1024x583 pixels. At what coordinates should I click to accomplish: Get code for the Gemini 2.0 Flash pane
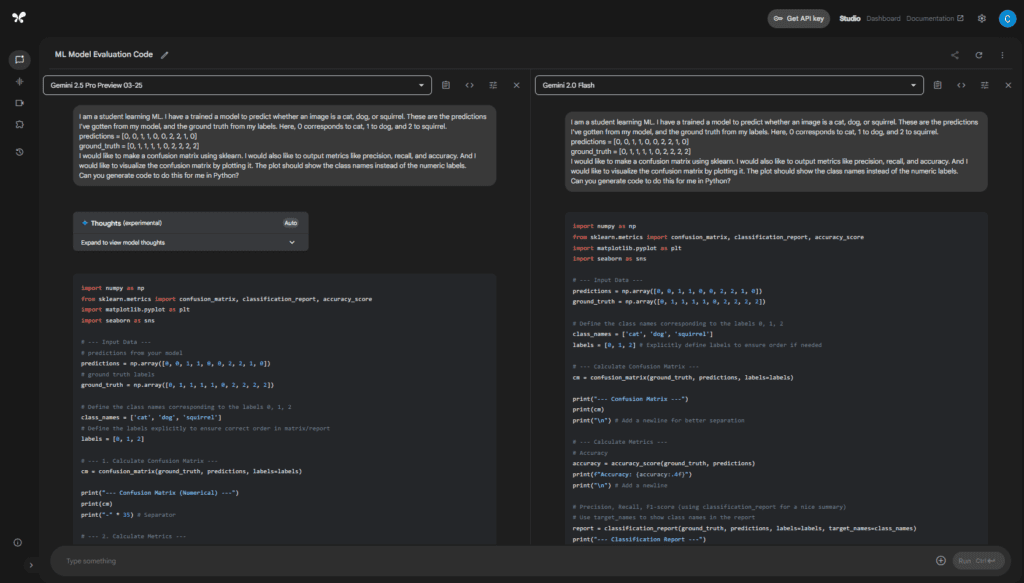(x=961, y=85)
